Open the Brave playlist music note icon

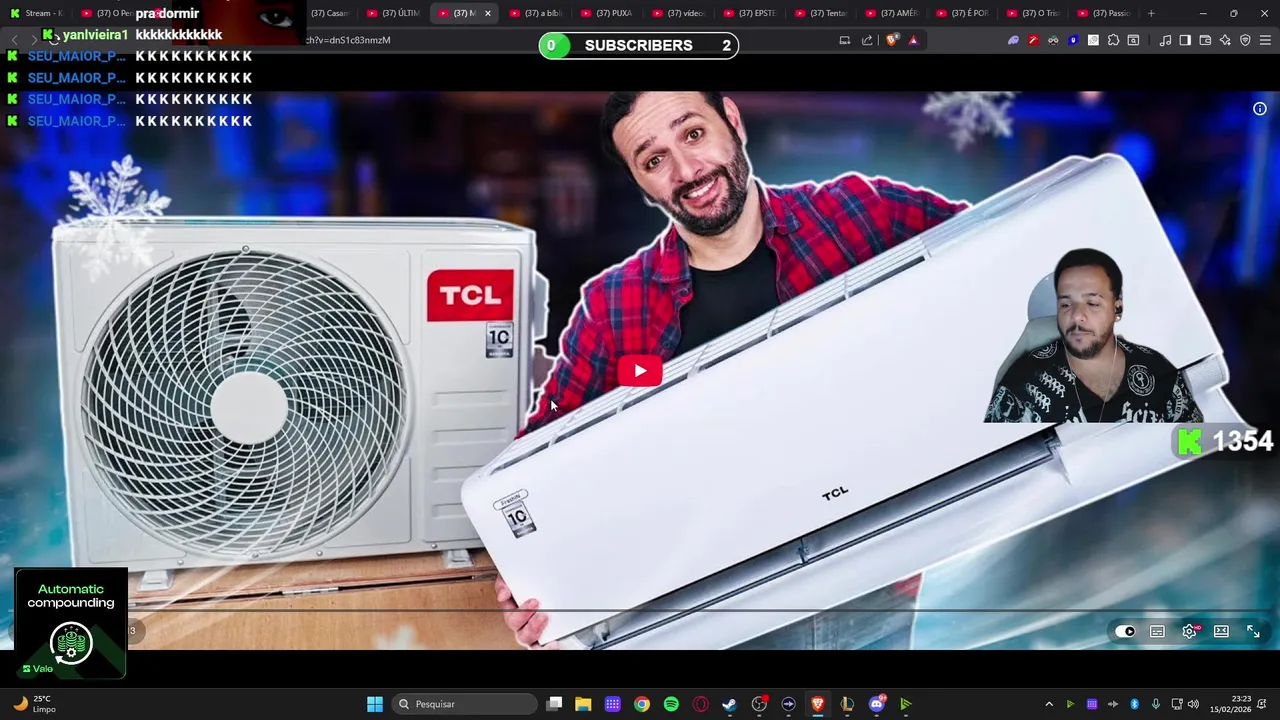tap(1165, 40)
